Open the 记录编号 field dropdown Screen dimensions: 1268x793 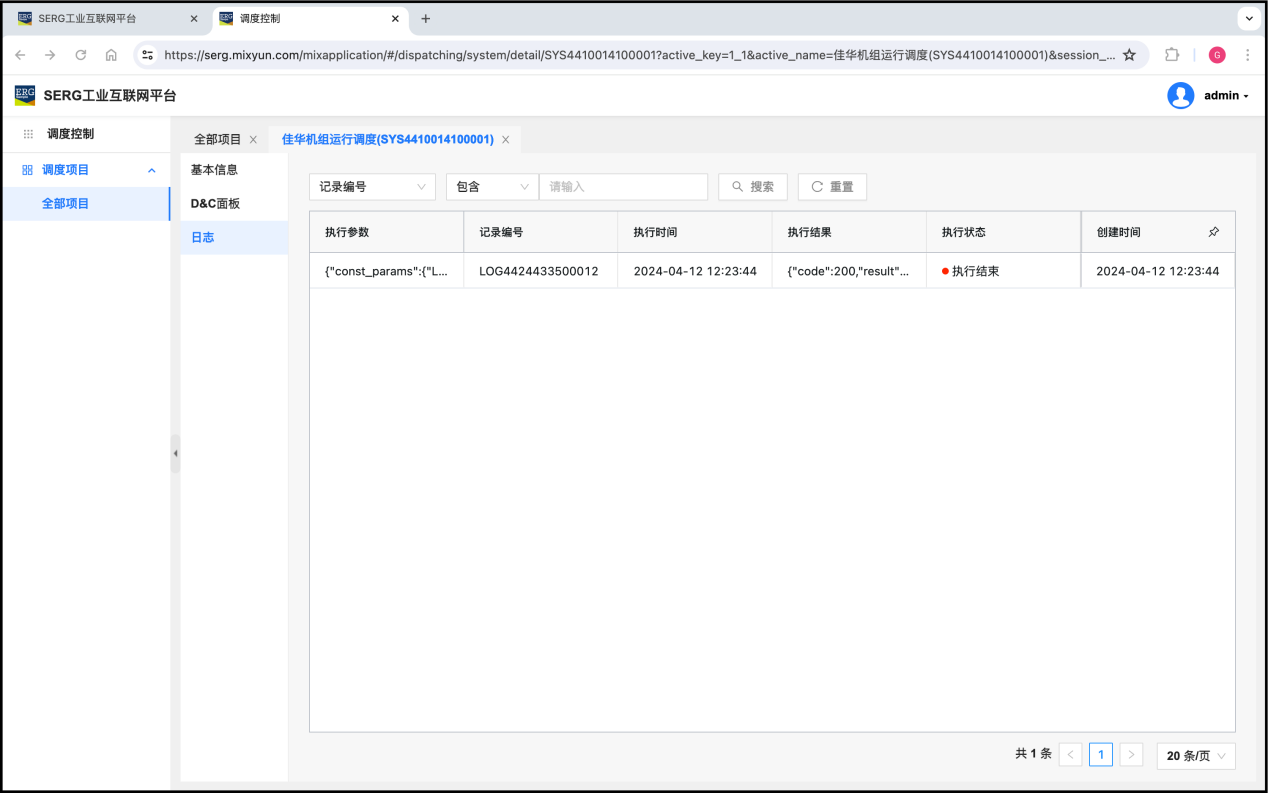click(x=372, y=187)
